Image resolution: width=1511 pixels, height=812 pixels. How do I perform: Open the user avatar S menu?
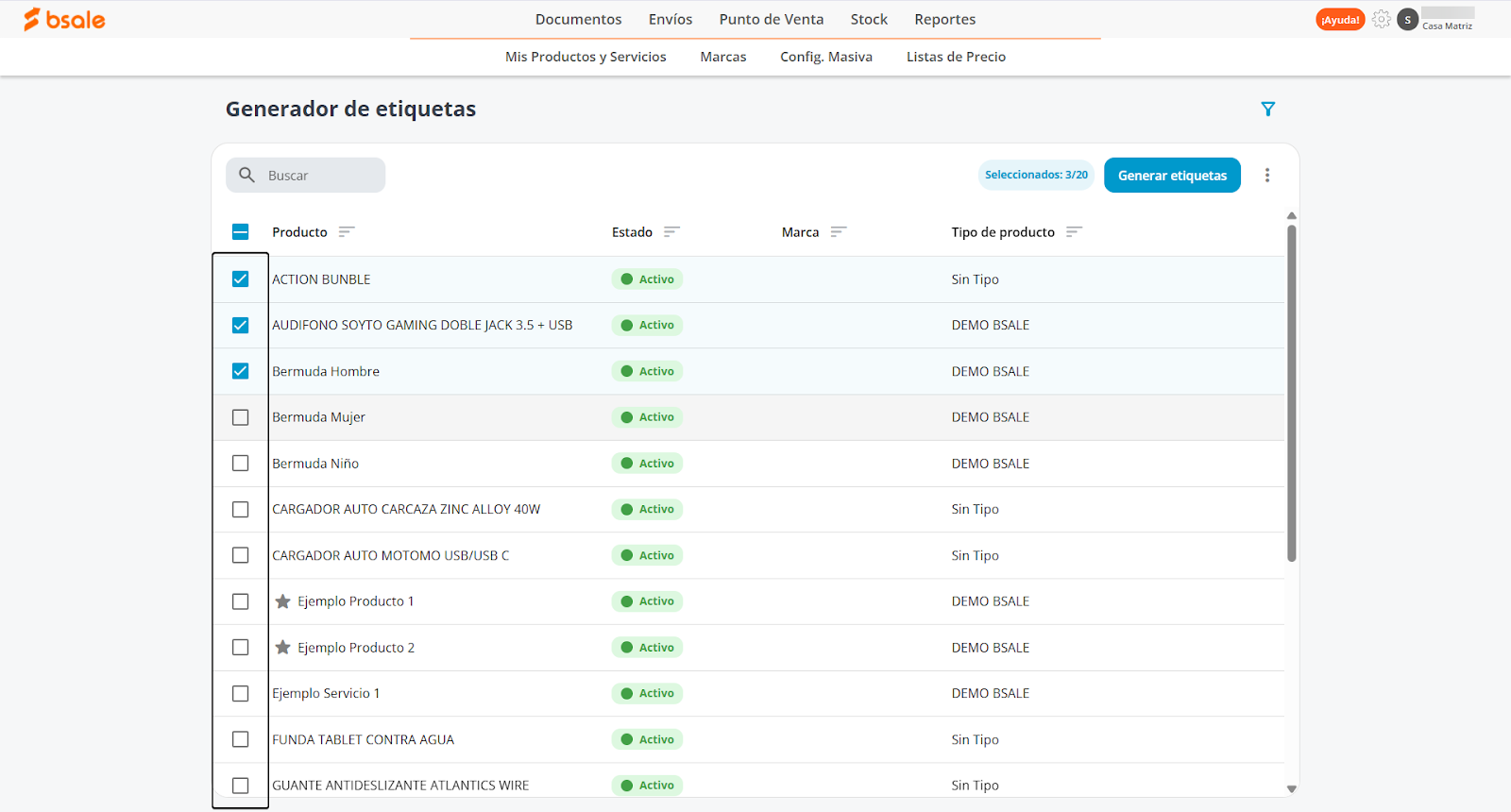[x=1407, y=20]
